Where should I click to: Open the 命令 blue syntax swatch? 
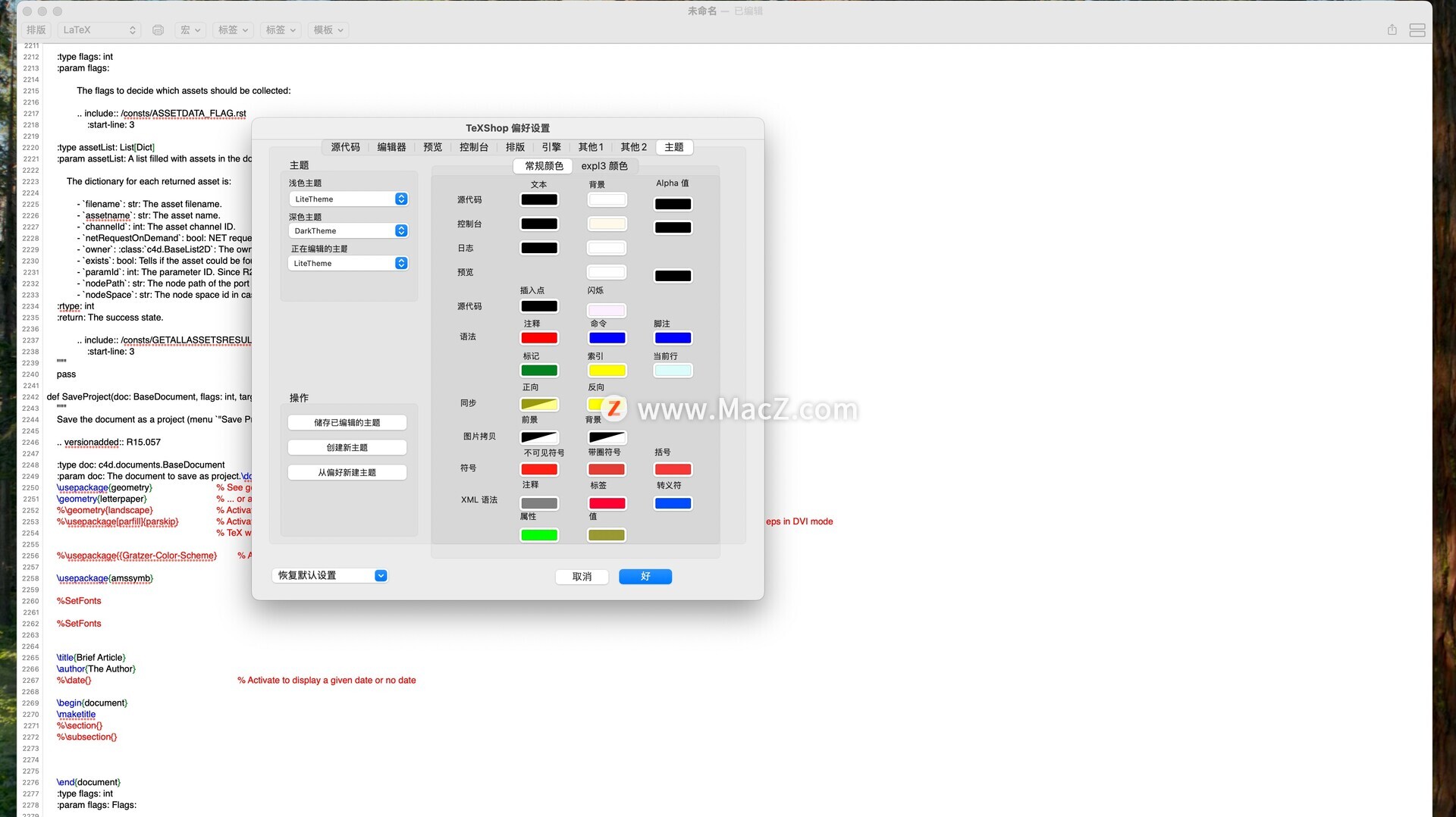point(607,339)
